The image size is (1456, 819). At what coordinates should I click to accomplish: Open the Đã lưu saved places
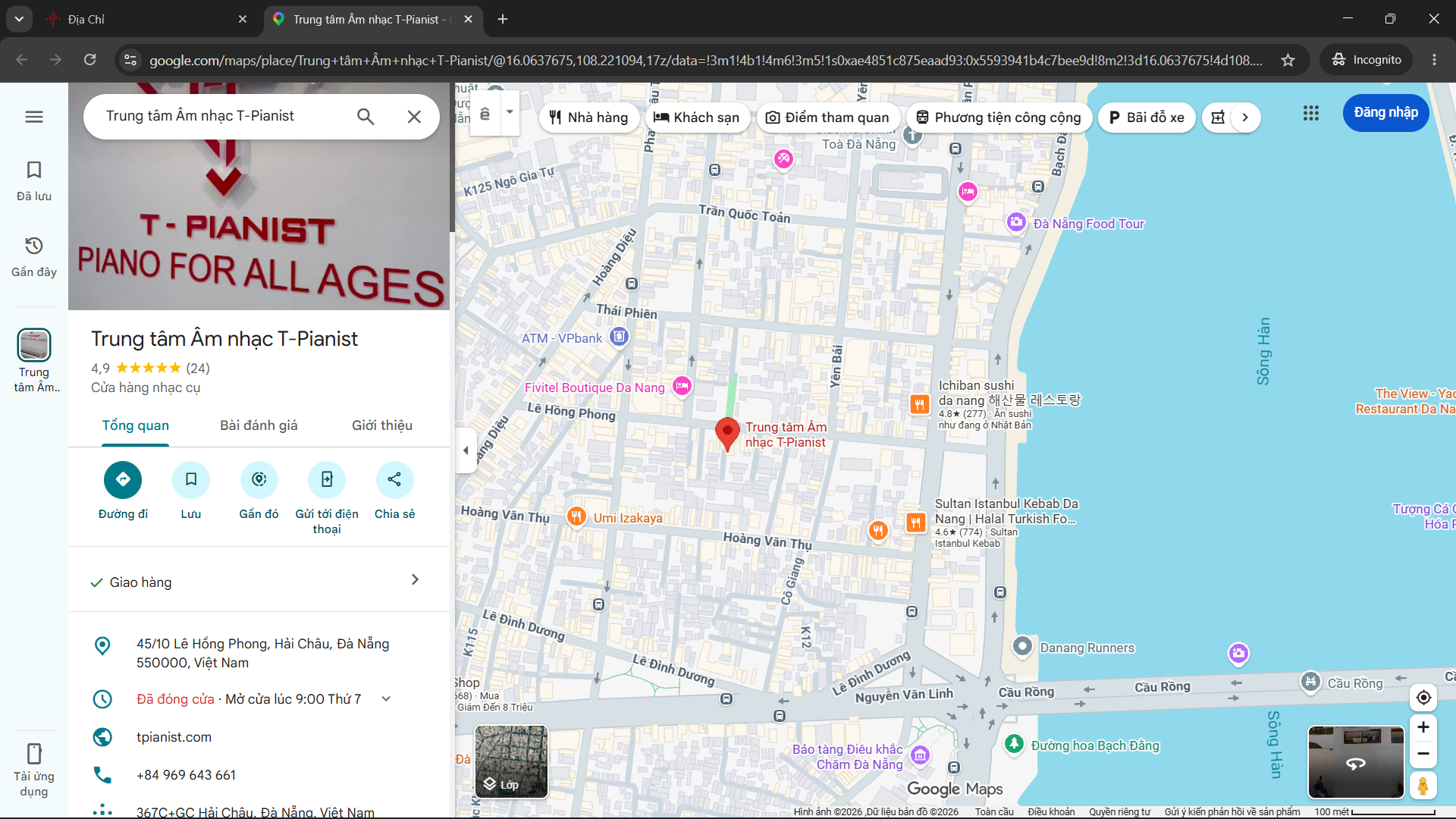click(34, 180)
